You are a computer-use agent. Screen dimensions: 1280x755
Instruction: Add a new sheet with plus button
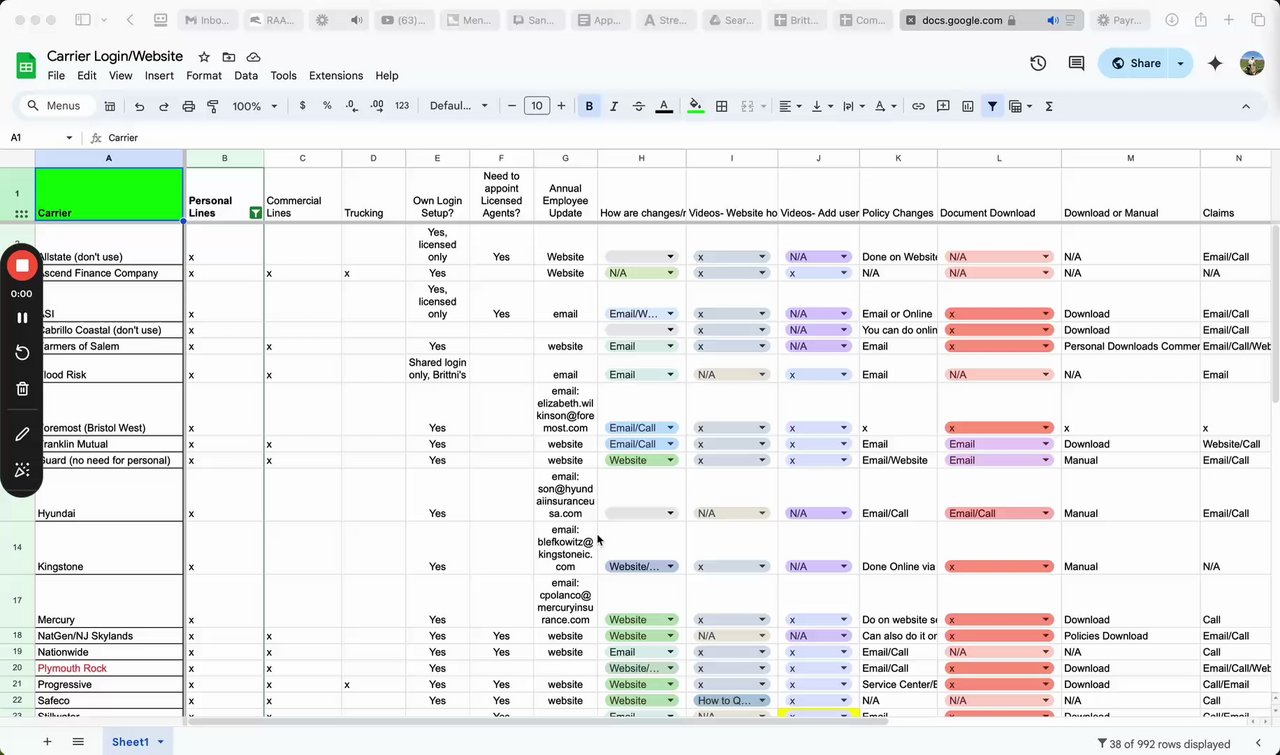click(46, 742)
